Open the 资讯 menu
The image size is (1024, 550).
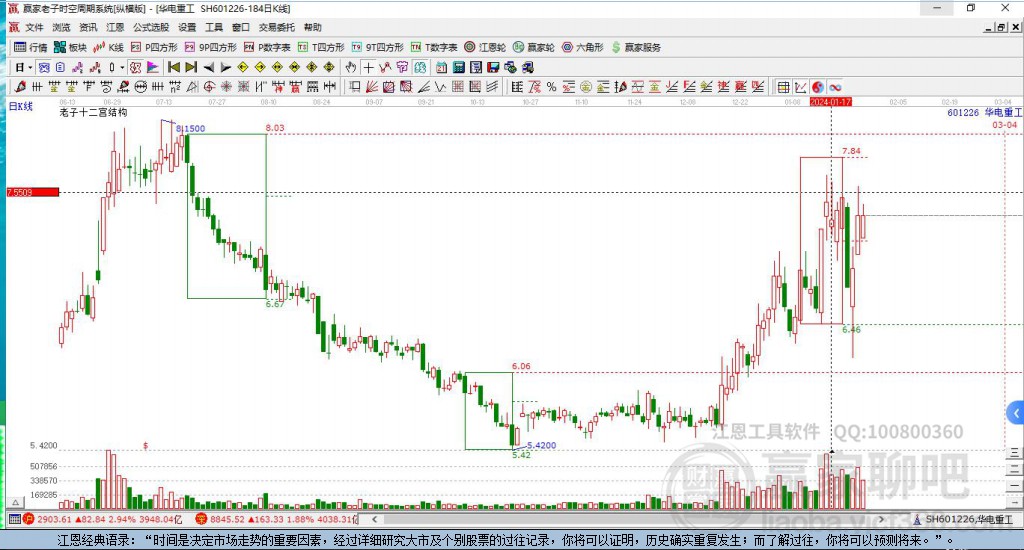[x=88, y=27]
